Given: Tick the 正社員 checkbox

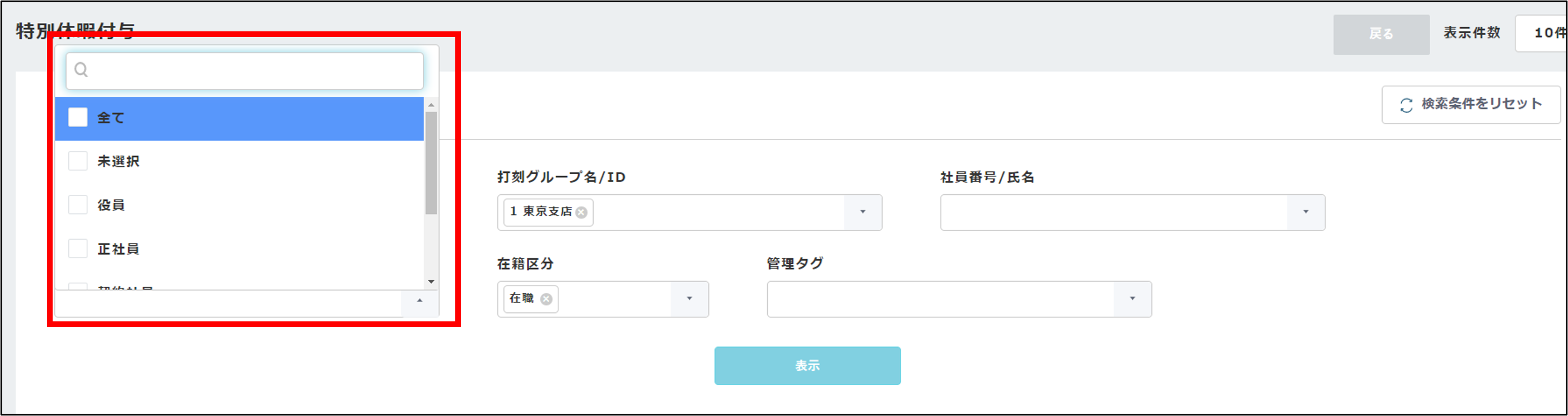Looking at the screenshot, I should click(x=78, y=249).
